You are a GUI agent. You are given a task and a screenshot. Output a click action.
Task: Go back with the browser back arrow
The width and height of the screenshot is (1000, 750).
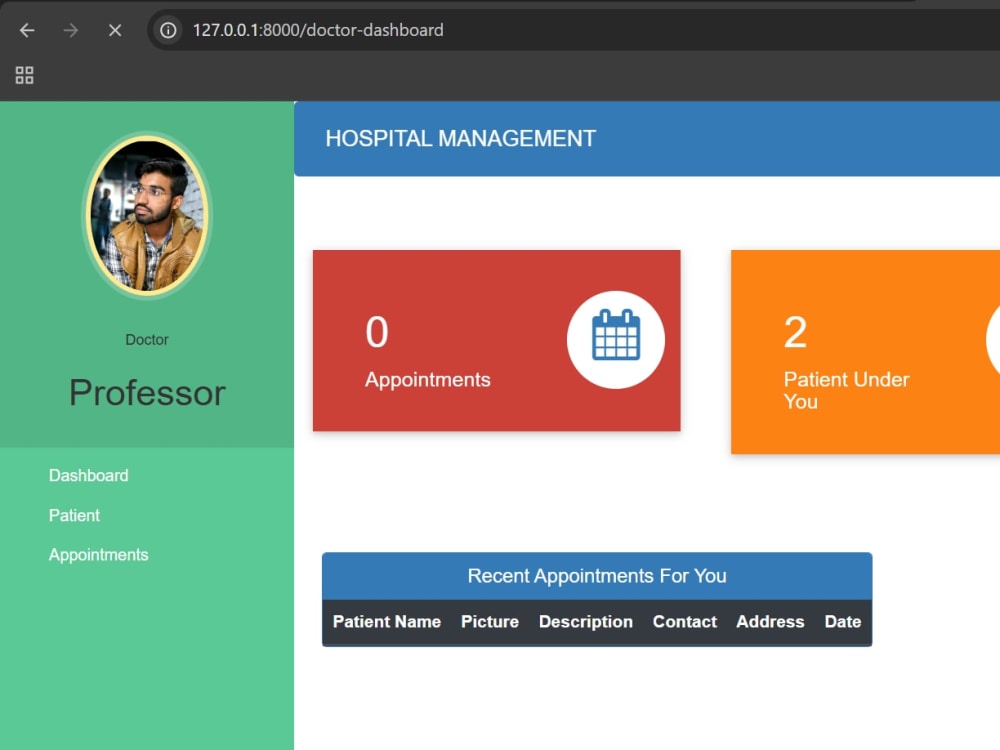[27, 30]
